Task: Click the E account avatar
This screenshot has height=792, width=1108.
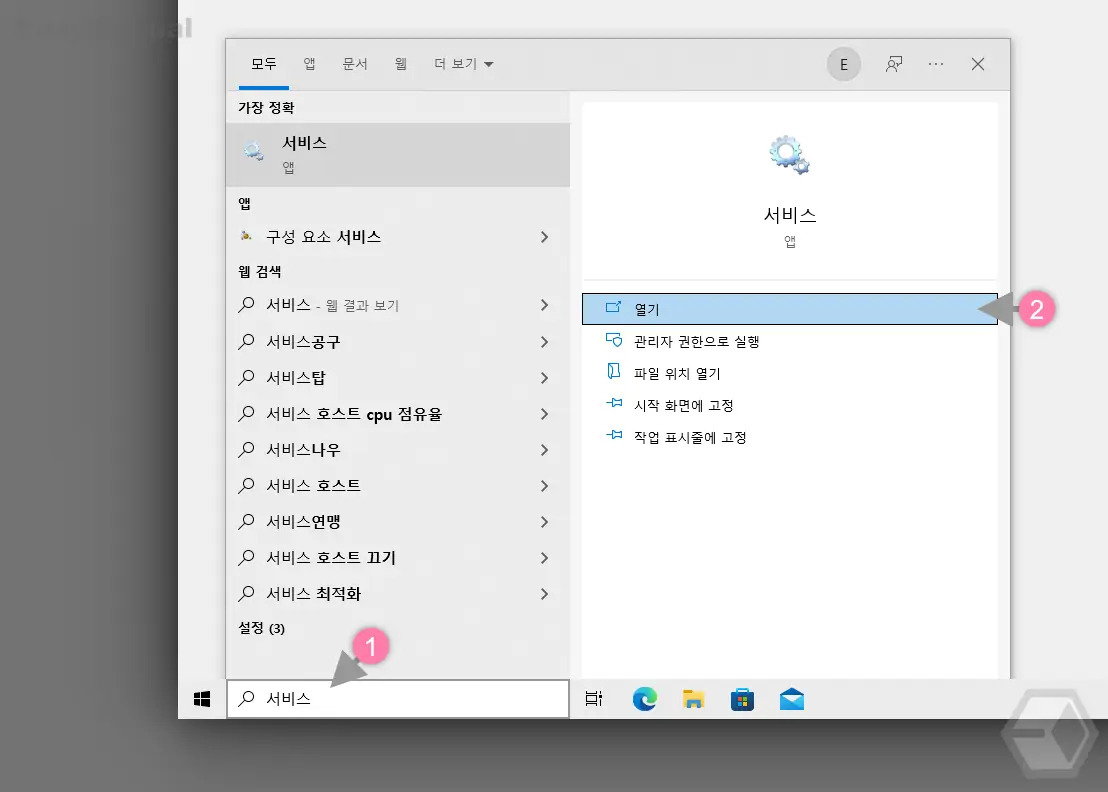Action: [844, 64]
